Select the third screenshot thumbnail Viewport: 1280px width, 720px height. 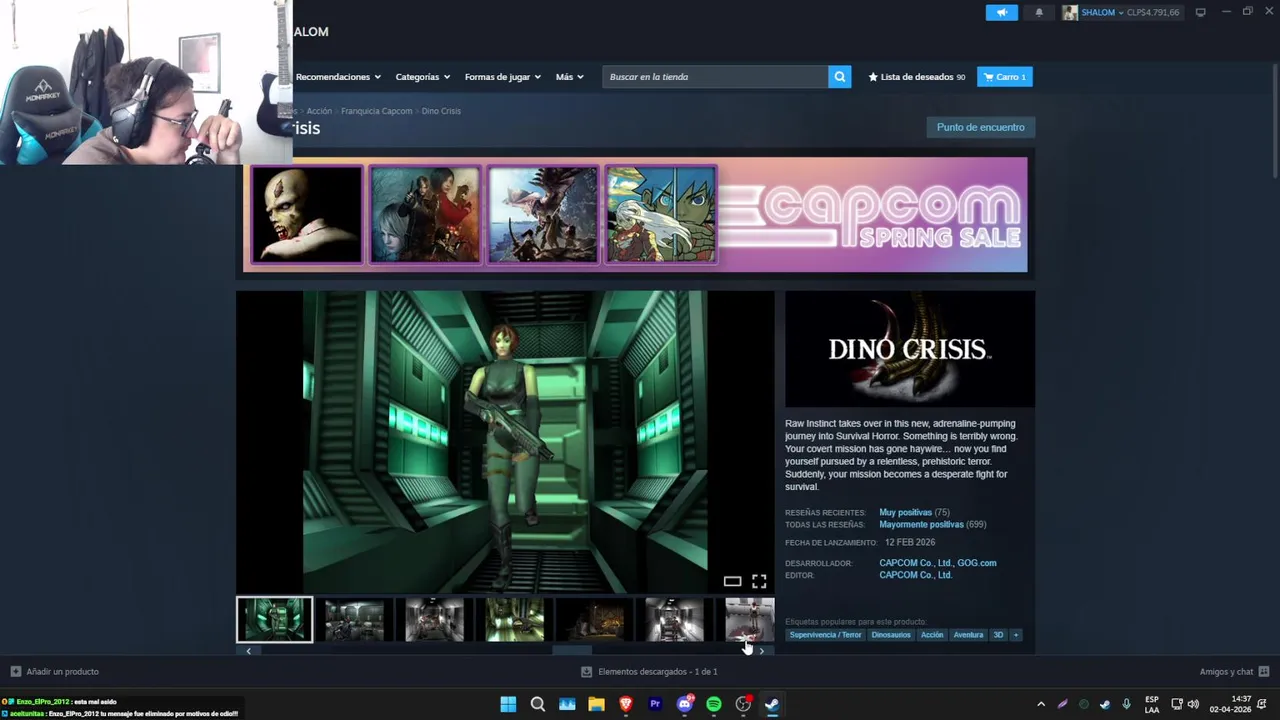tap(434, 620)
